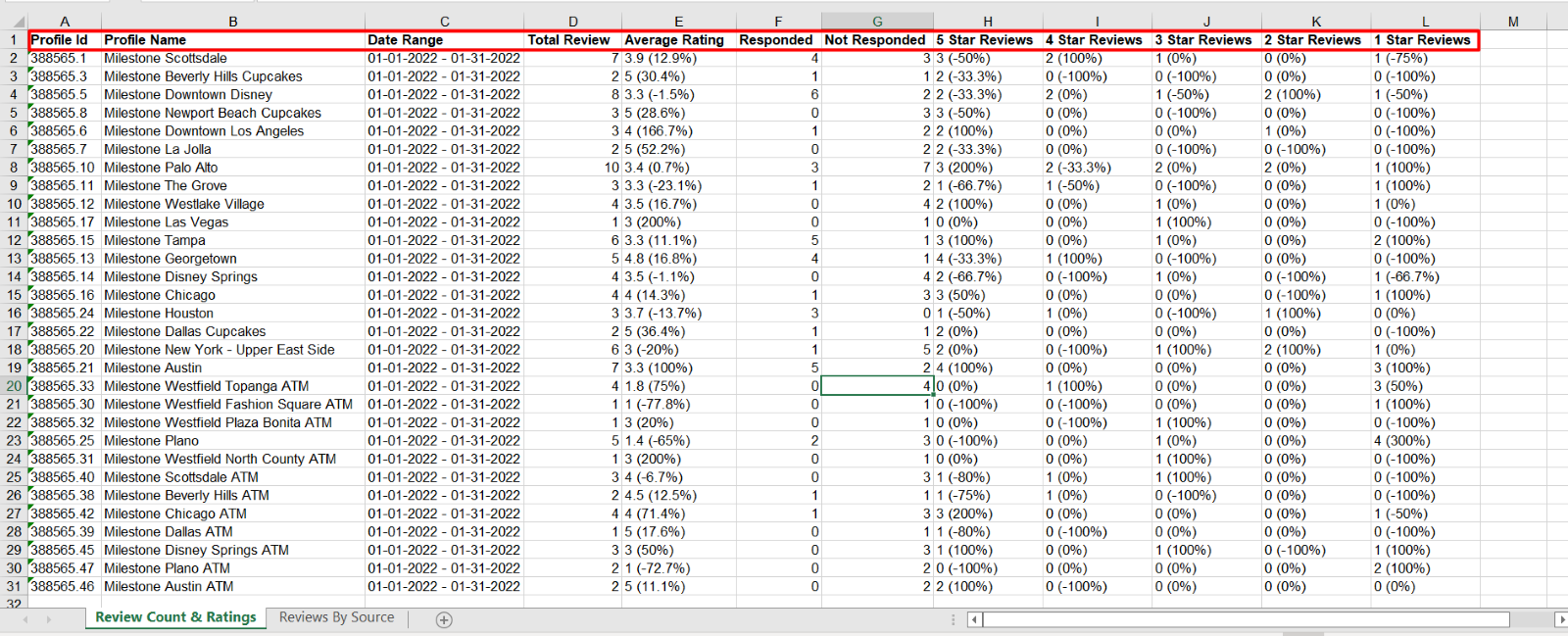Select row 31 header number
Image resolution: width=1568 pixels, height=636 pixels.
[x=14, y=586]
